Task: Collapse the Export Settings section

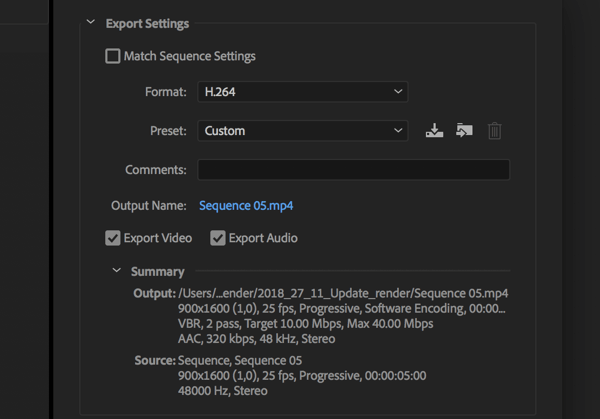Action: (91, 22)
